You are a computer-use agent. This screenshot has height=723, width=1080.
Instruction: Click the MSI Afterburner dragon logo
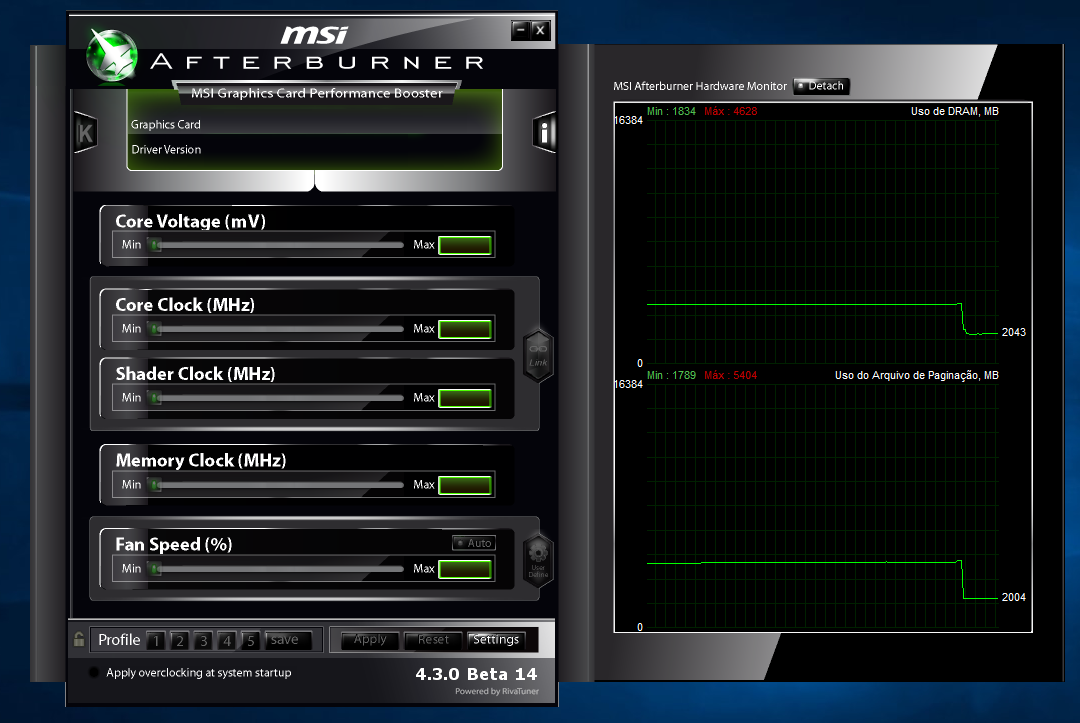click(x=111, y=56)
